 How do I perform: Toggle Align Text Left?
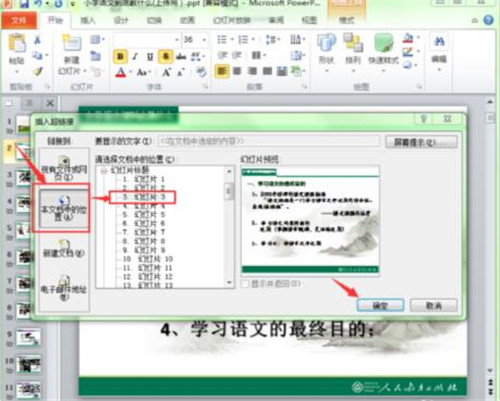[x=222, y=71]
